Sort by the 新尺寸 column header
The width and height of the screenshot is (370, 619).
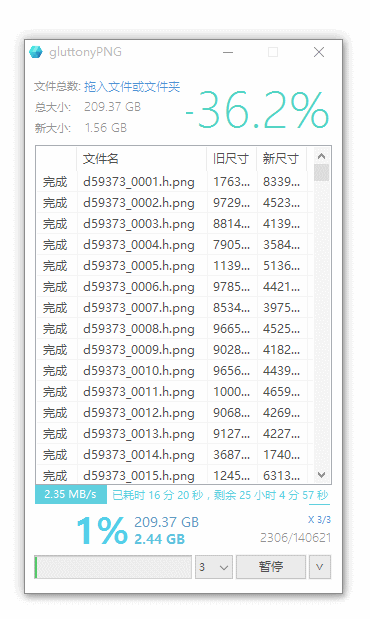click(282, 159)
